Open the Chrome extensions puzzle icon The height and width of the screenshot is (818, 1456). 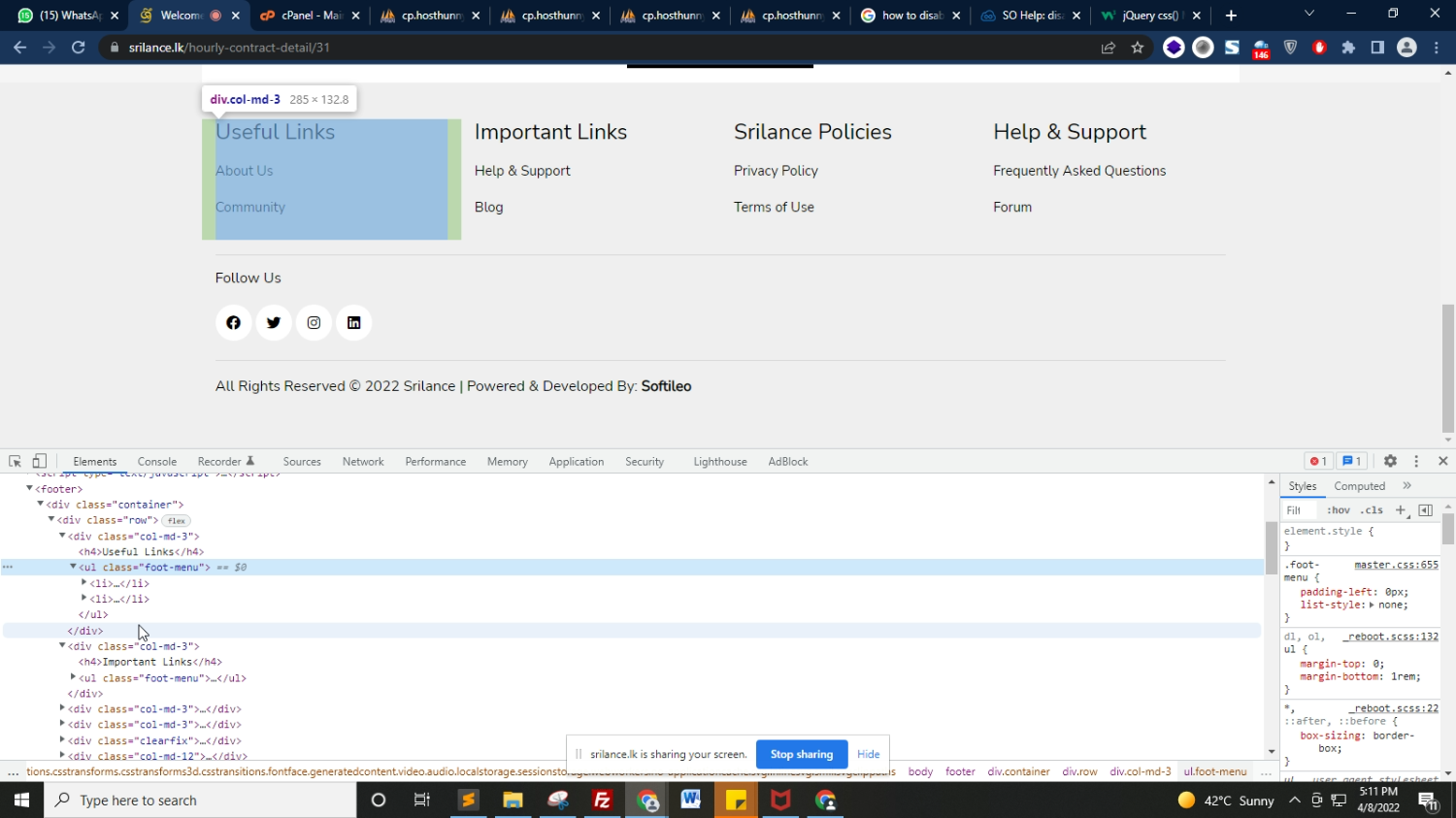pos(1348,48)
